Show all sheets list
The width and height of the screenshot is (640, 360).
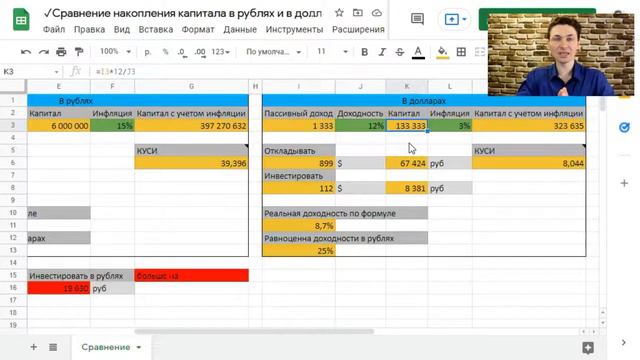coord(53,347)
